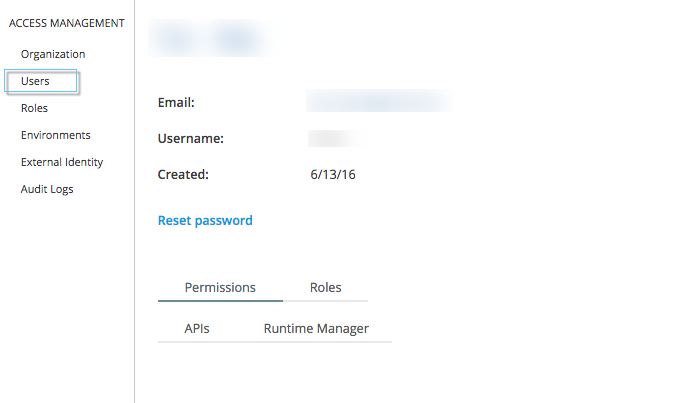The width and height of the screenshot is (681, 403).
Task: Click the created date 6/13/16
Action: click(334, 174)
